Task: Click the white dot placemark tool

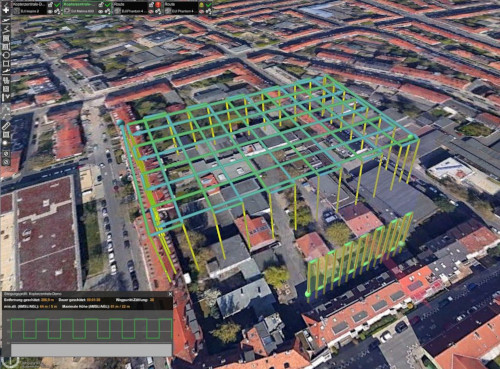Action: (x=5, y=143)
